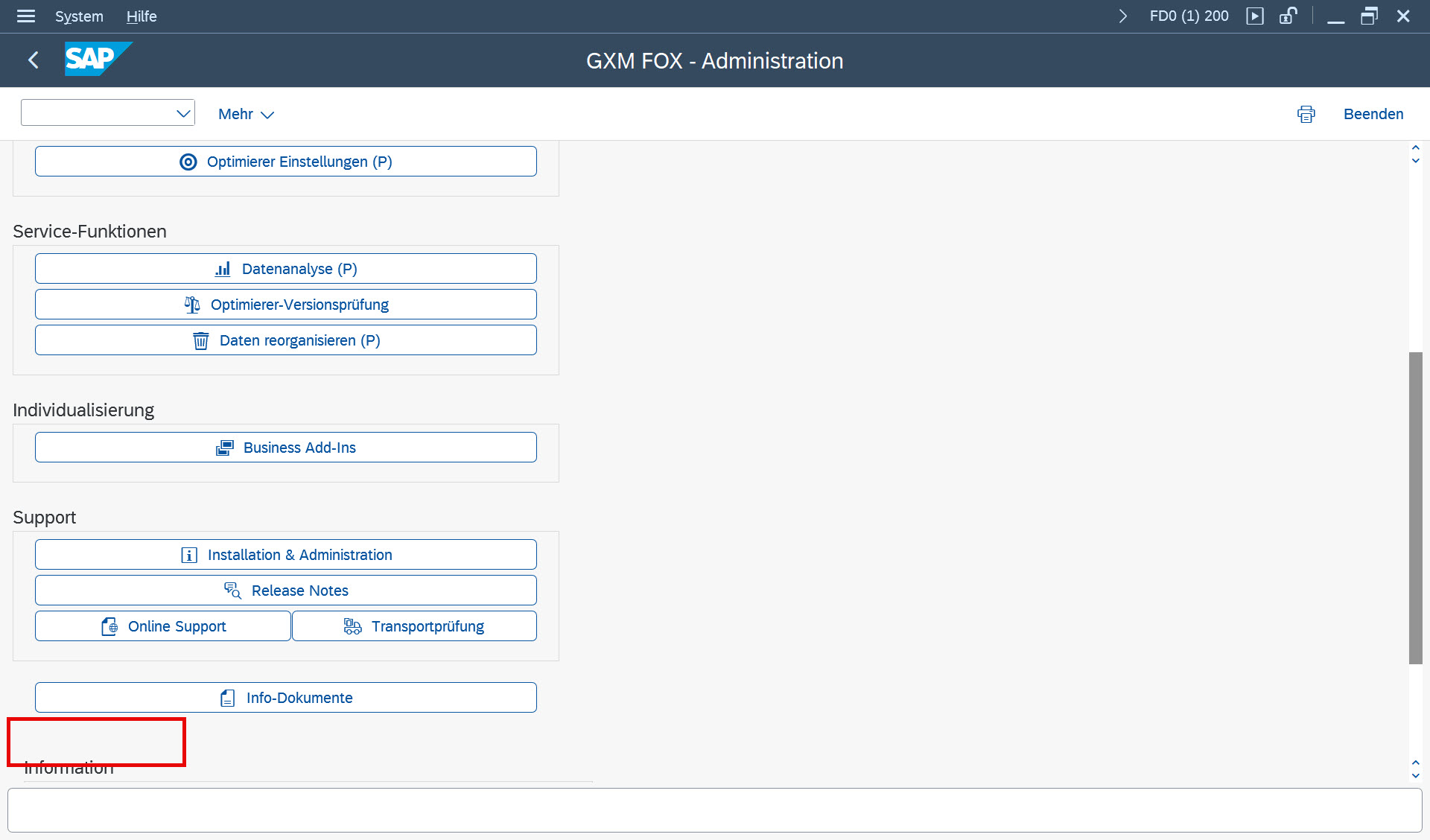Screen dimensions: 1430x840
Task: Open Business Add-Ins
Action: coord(285,448)
